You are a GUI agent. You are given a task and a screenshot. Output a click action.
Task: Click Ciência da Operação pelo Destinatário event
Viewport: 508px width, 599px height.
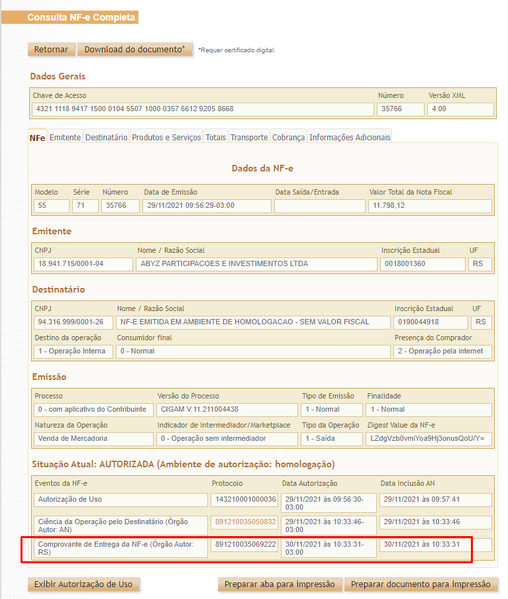[121, 526]
